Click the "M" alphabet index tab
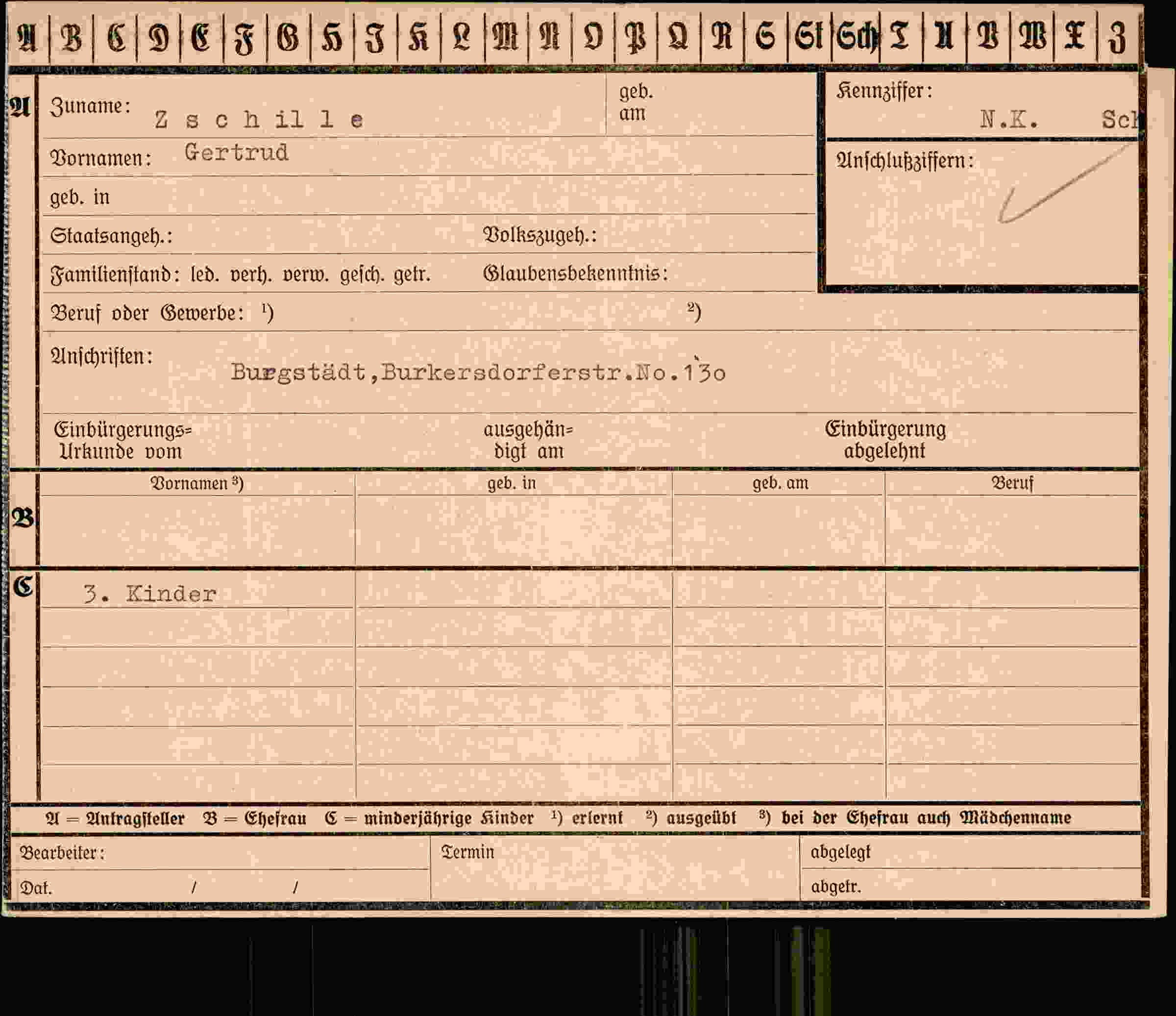Viewport: 1176px width, 1016px height. click(506, 37)
